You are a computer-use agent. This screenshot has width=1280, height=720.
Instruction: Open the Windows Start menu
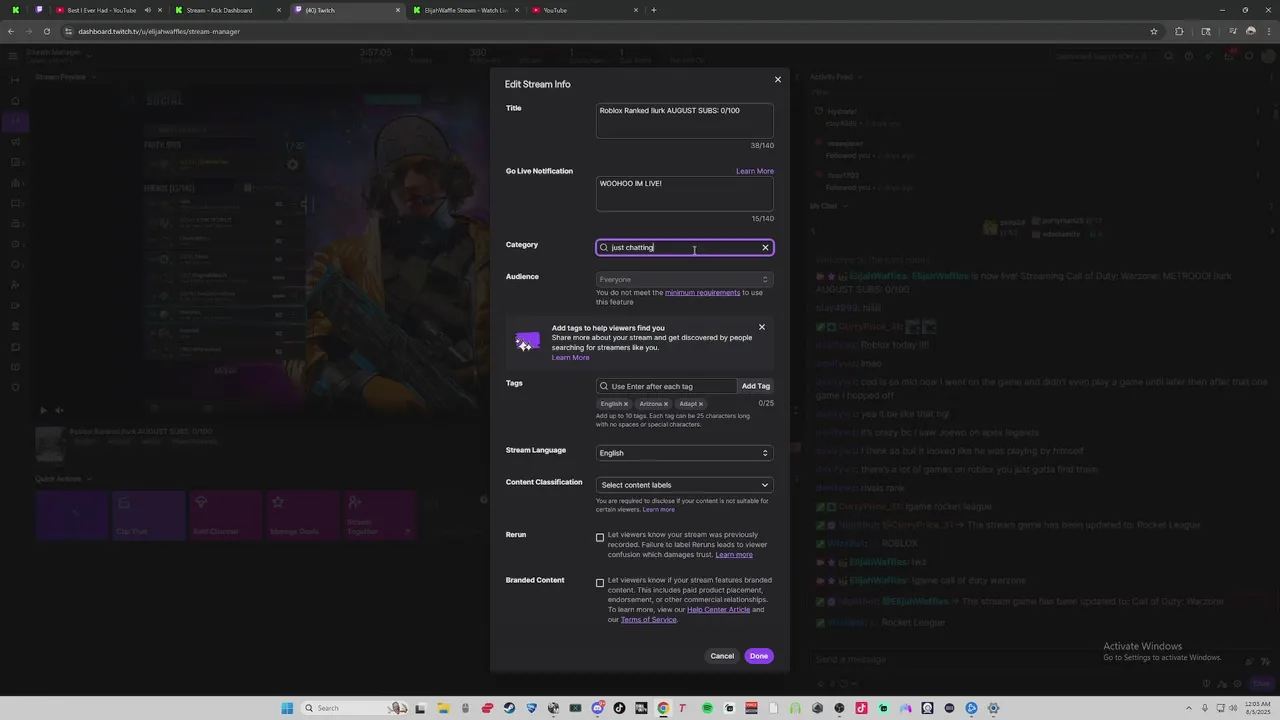pos(287,708)
